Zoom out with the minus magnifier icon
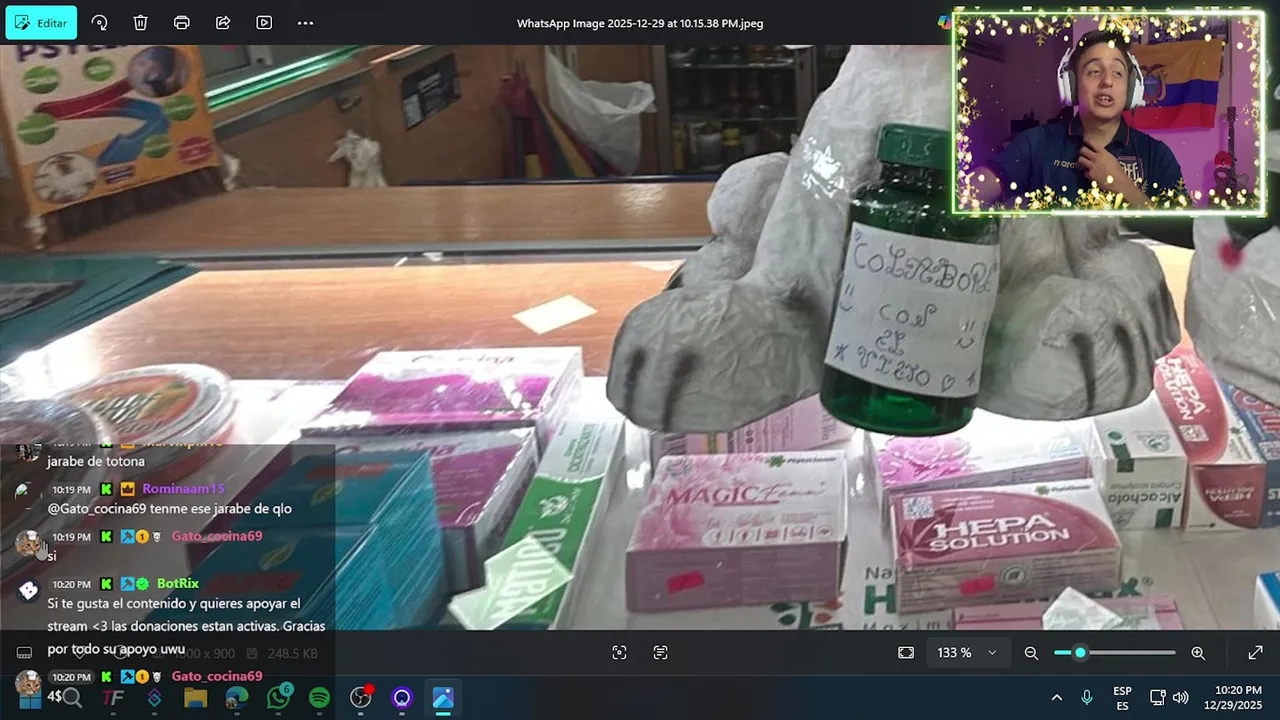The height and width of the screenshot is (720, 1280). pos(1031,653)
